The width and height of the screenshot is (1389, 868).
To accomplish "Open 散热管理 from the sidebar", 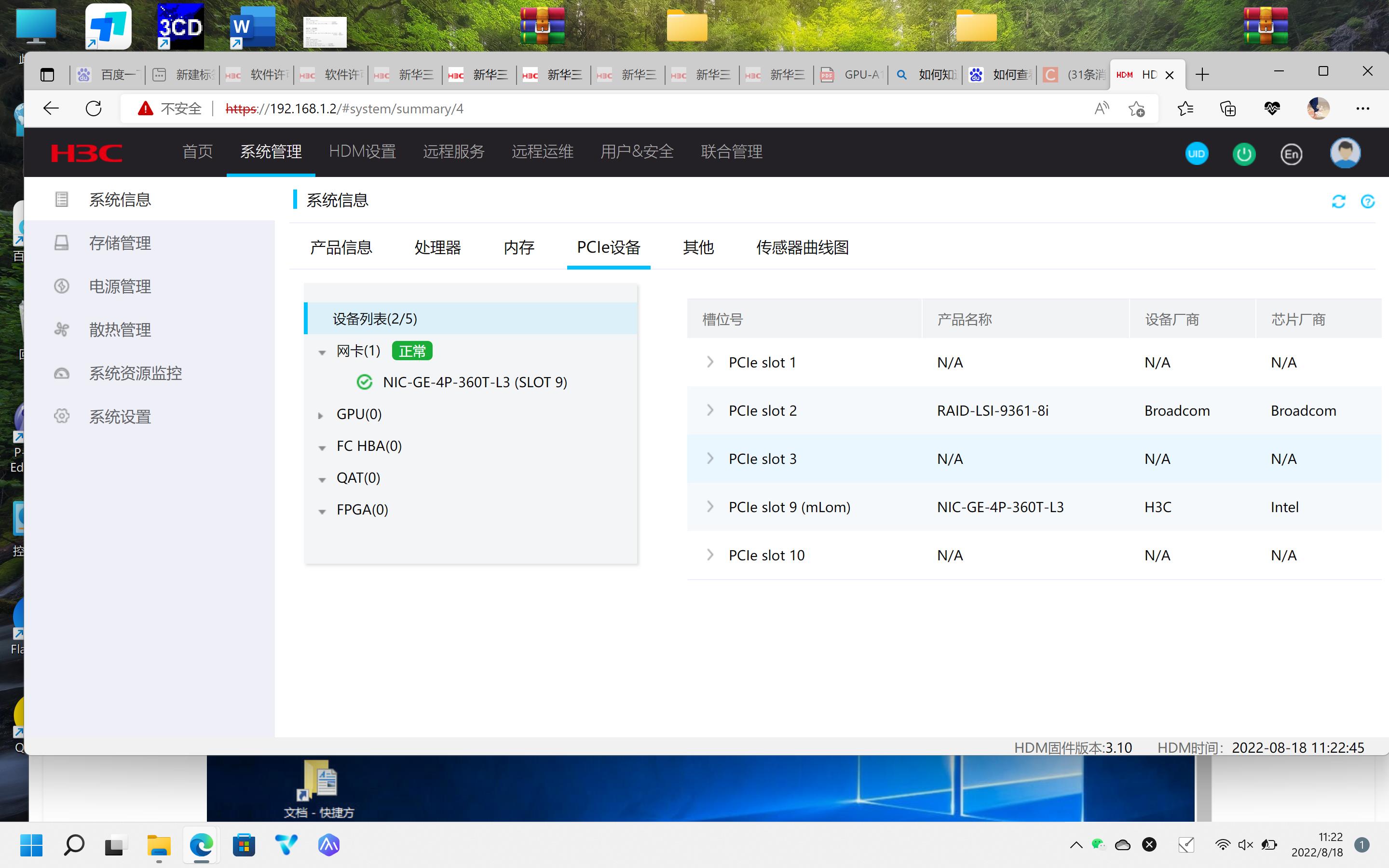I will (120, 330).
